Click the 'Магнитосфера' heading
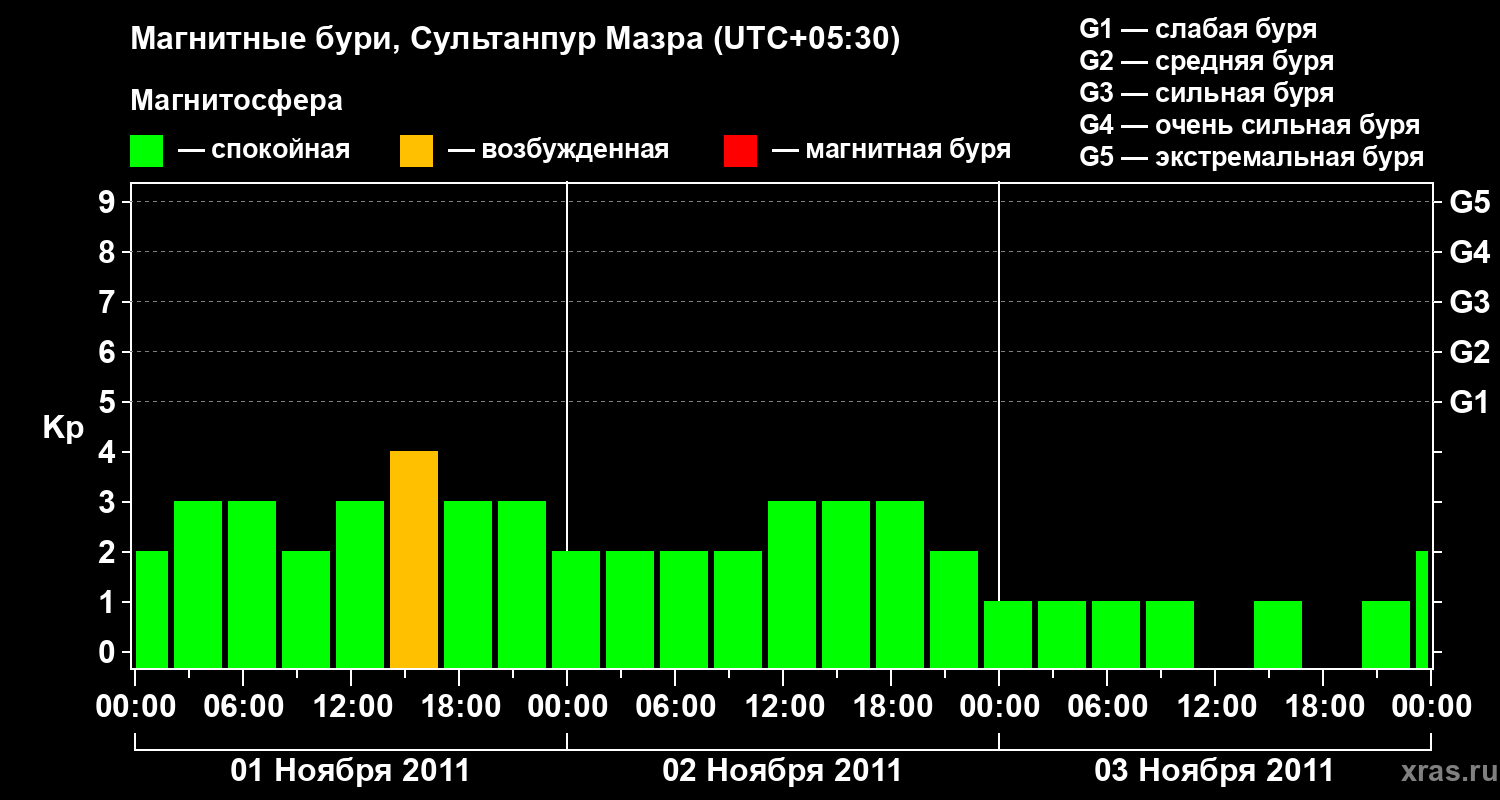The image size is (1500, 800). (x=237, y=101)
